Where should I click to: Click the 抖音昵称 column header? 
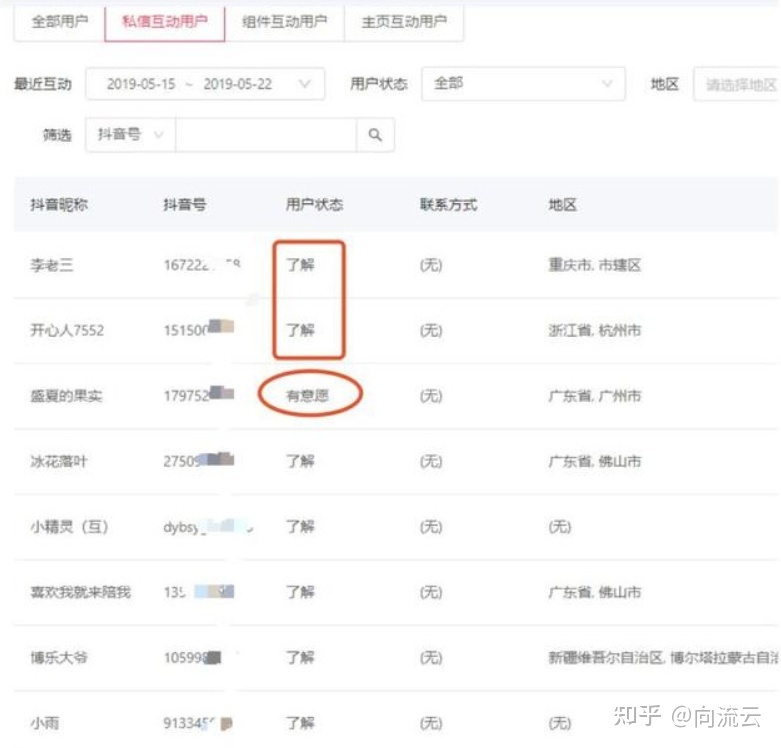pyautogui.click(x=58, y=205)
